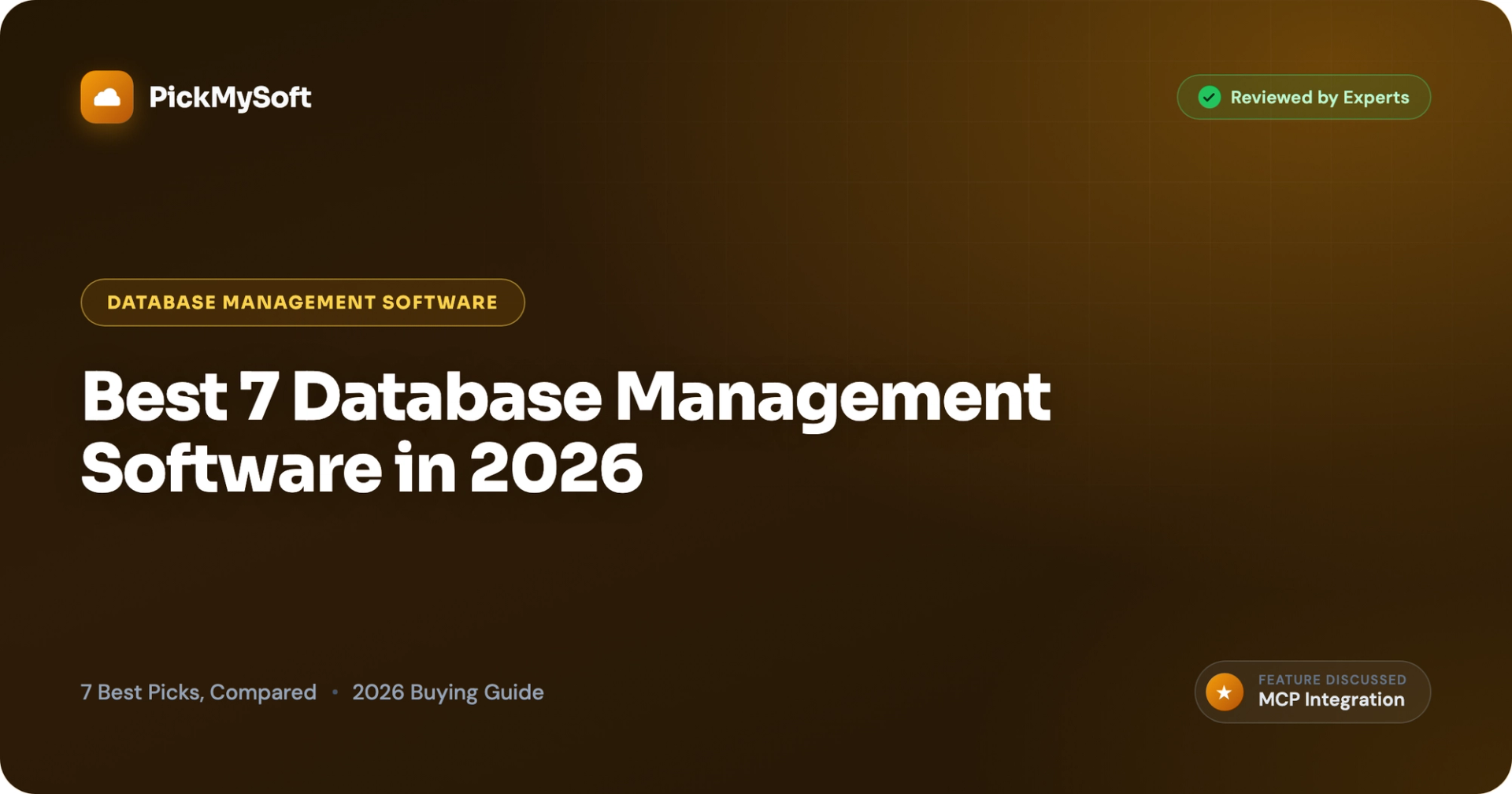Click the Database Management Software category pill
1512x794 pixels.
[x=302, y=302]
